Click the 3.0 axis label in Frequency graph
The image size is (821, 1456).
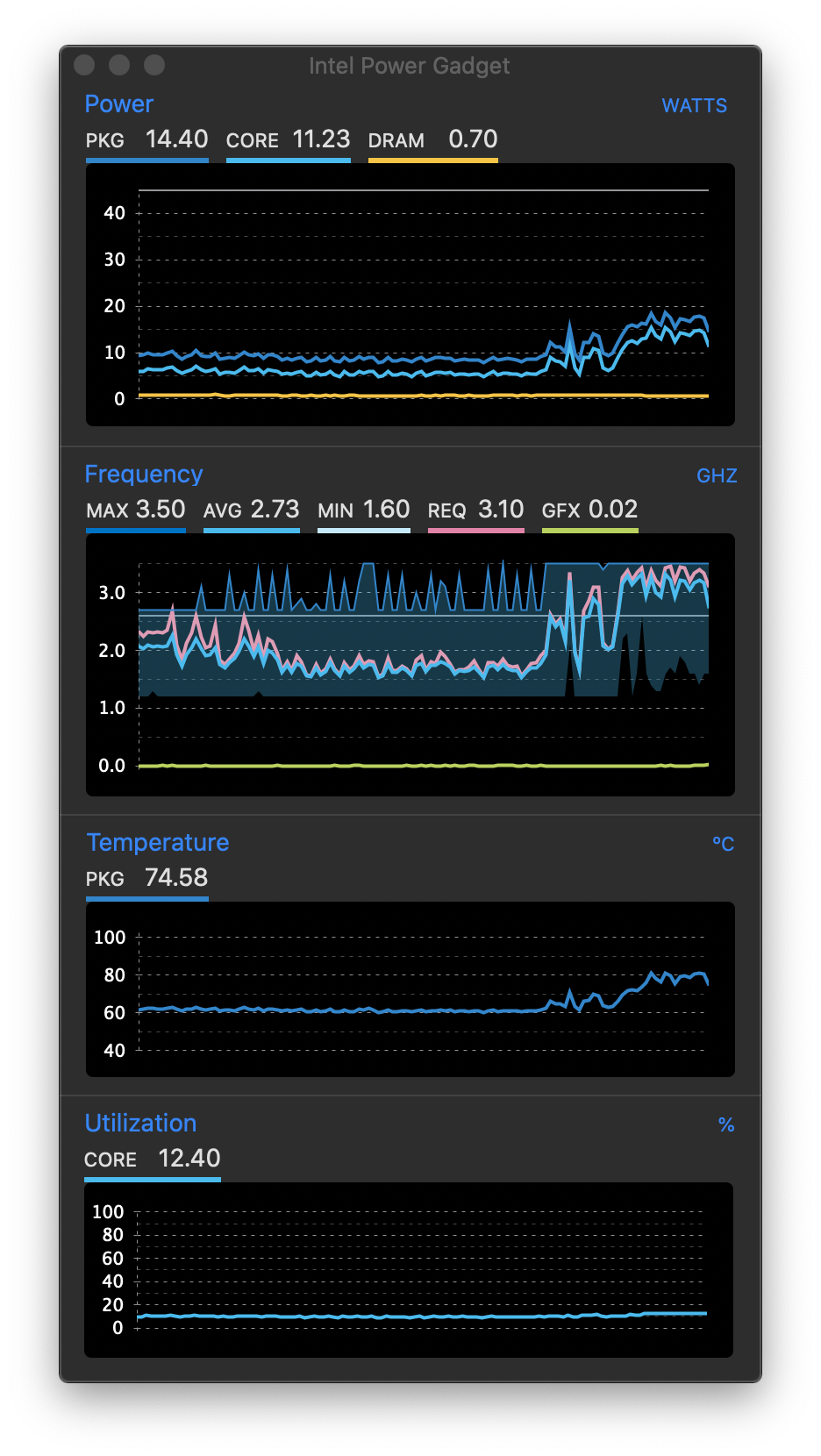111,593
